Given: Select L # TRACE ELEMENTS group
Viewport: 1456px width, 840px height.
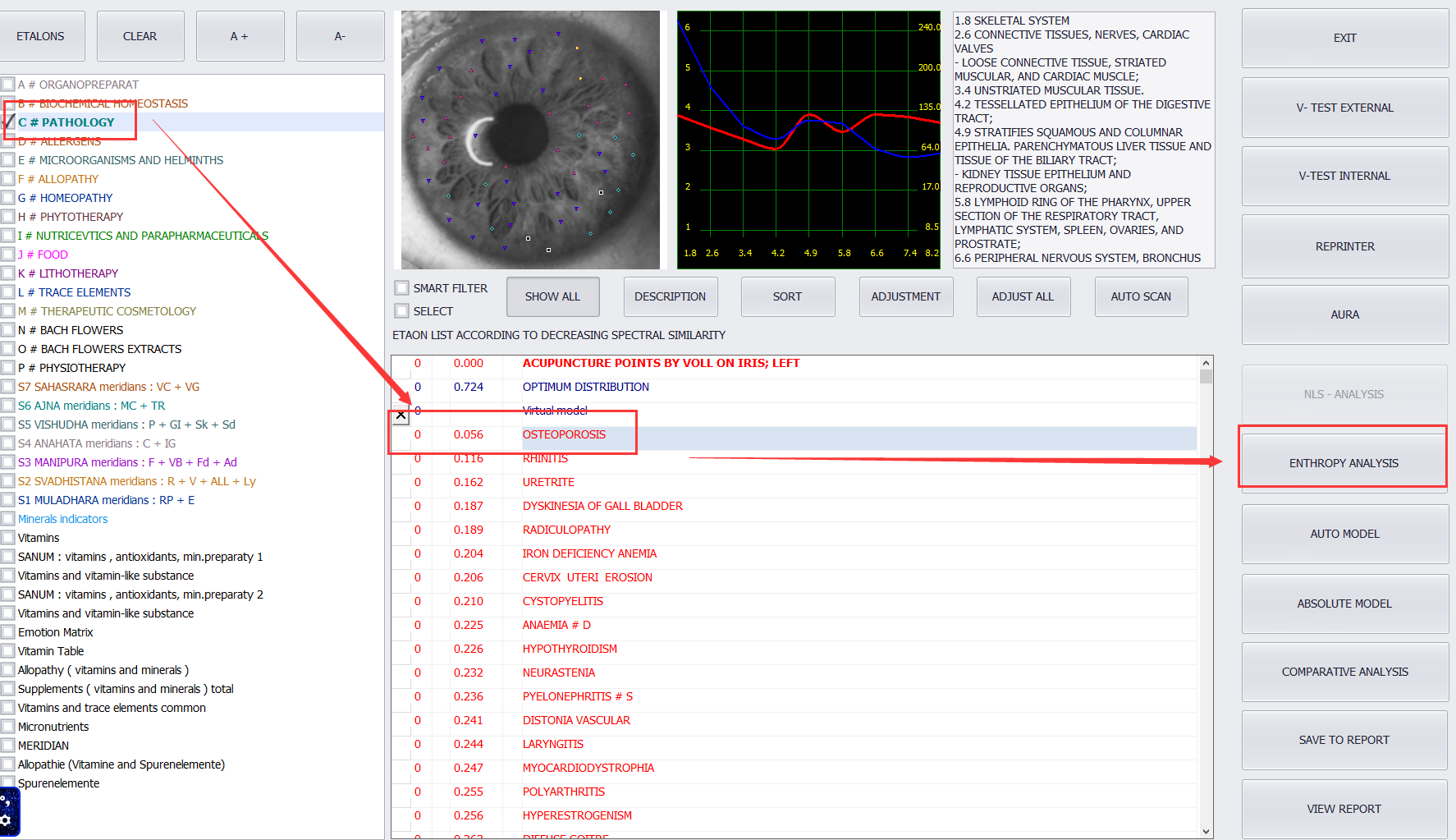Looking at the screenshot, I should click(x=74, y=292).
